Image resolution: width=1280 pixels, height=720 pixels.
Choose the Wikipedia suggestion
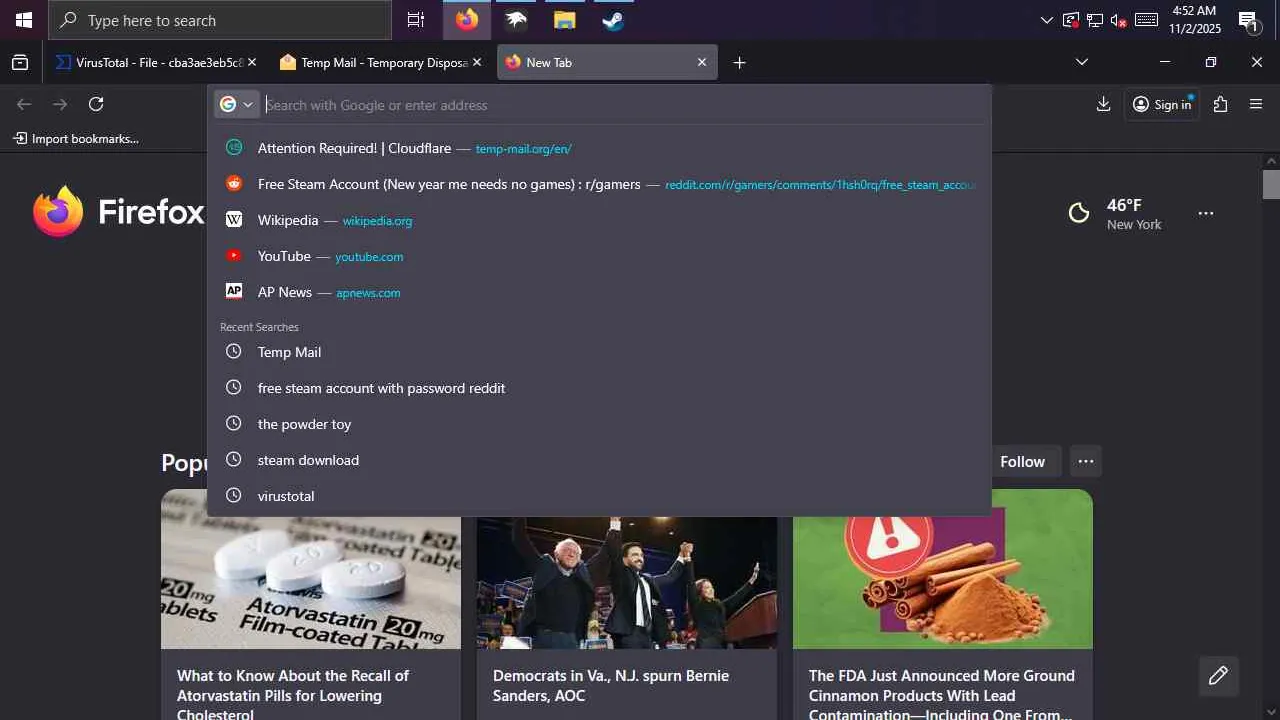point(600,220)
